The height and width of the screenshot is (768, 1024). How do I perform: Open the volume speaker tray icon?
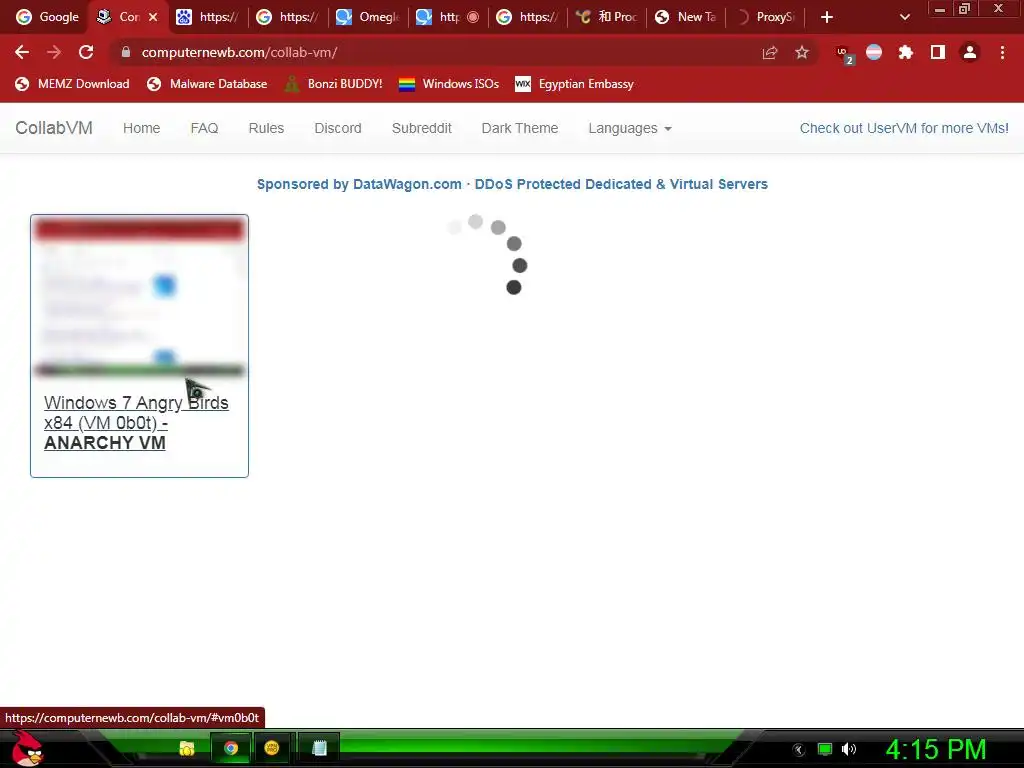click(x=849, y=749)
